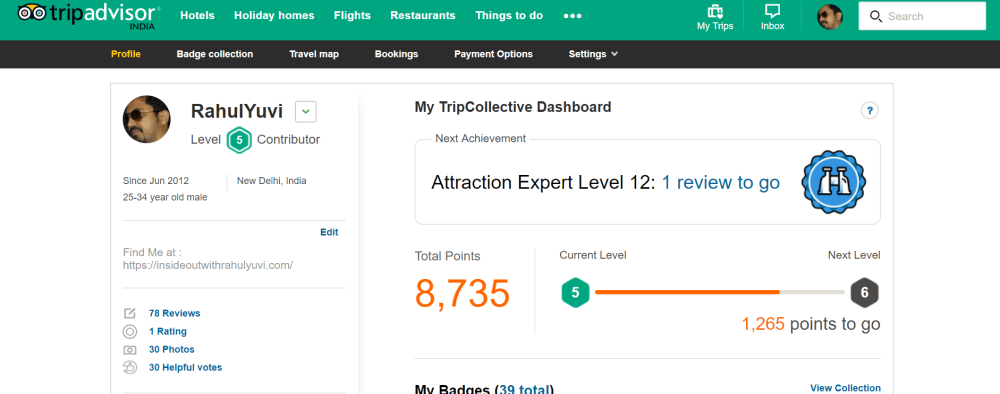
Task: Click the insideoutwithrahulyuvi.com URL text
Action: pyautogui.click(x=208, y=265)
